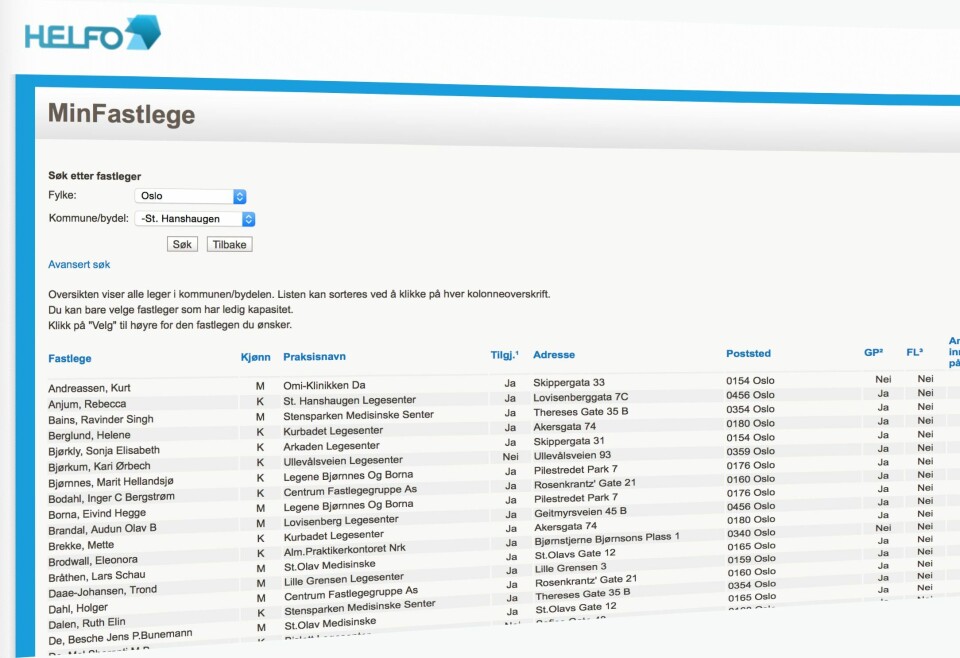The width and height of the screenshot is (960, 658).
Task: Select the row name Brodwall, Eleonora
Action: [93, 561]
